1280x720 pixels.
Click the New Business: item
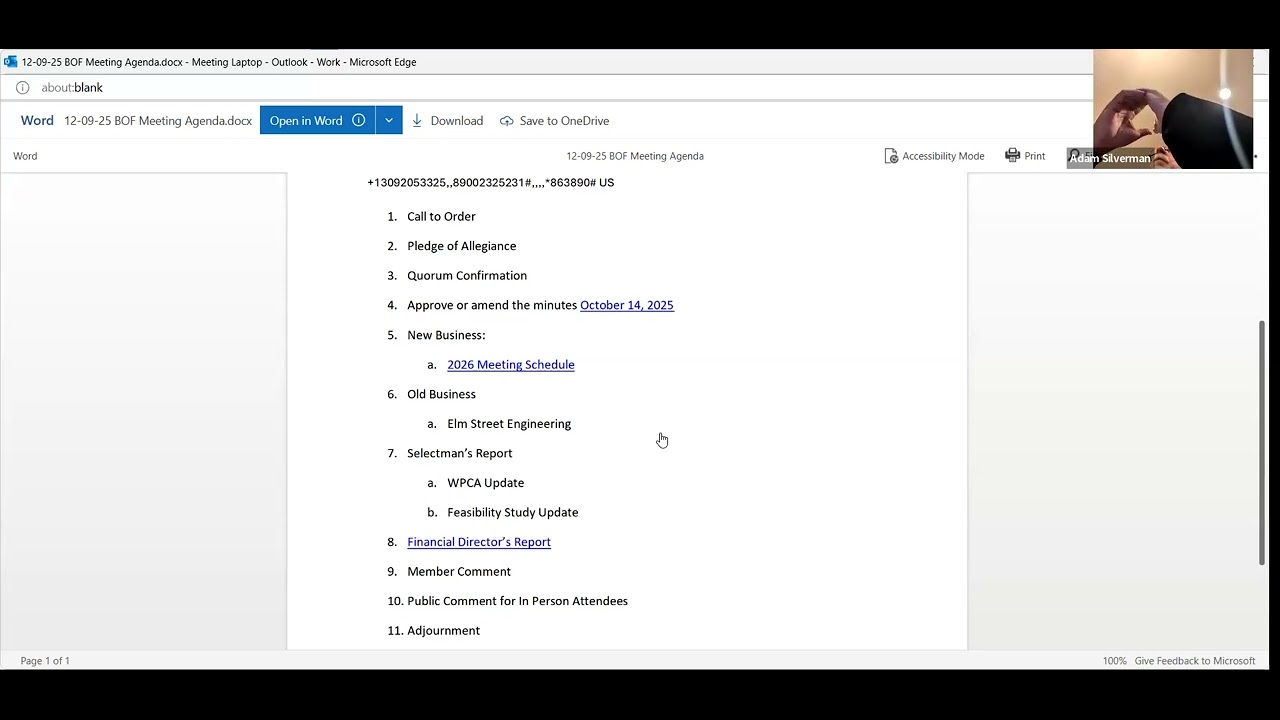pyautogui.click(x=446, y=335)
